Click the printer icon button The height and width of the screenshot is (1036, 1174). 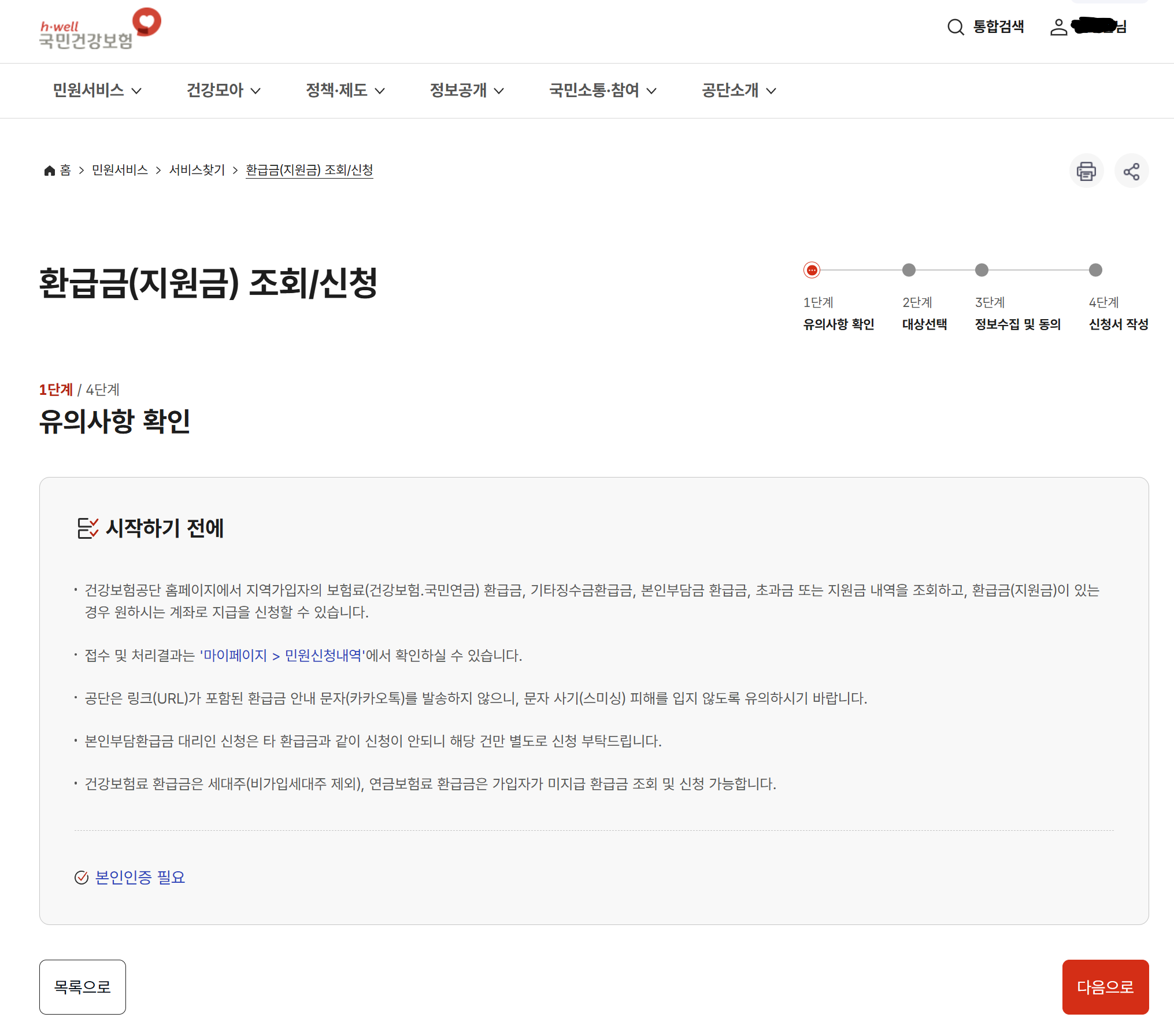[1086, 171]
